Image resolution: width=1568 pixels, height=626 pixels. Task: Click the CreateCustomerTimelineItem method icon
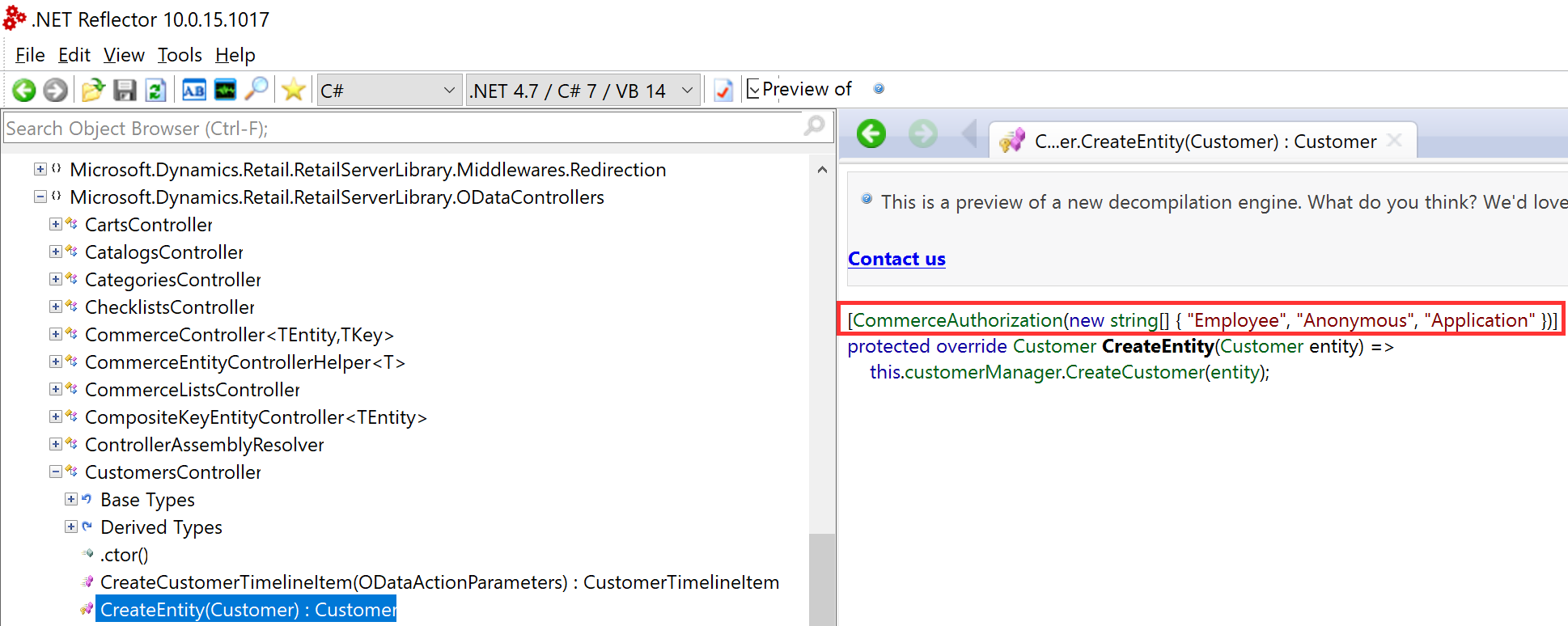[x=87, y=582]
